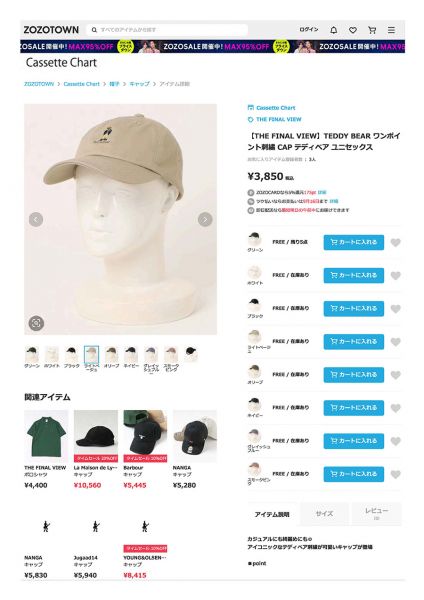Open the アイテム説明 tab
The image size is (424, 600).
pos(272,514)
